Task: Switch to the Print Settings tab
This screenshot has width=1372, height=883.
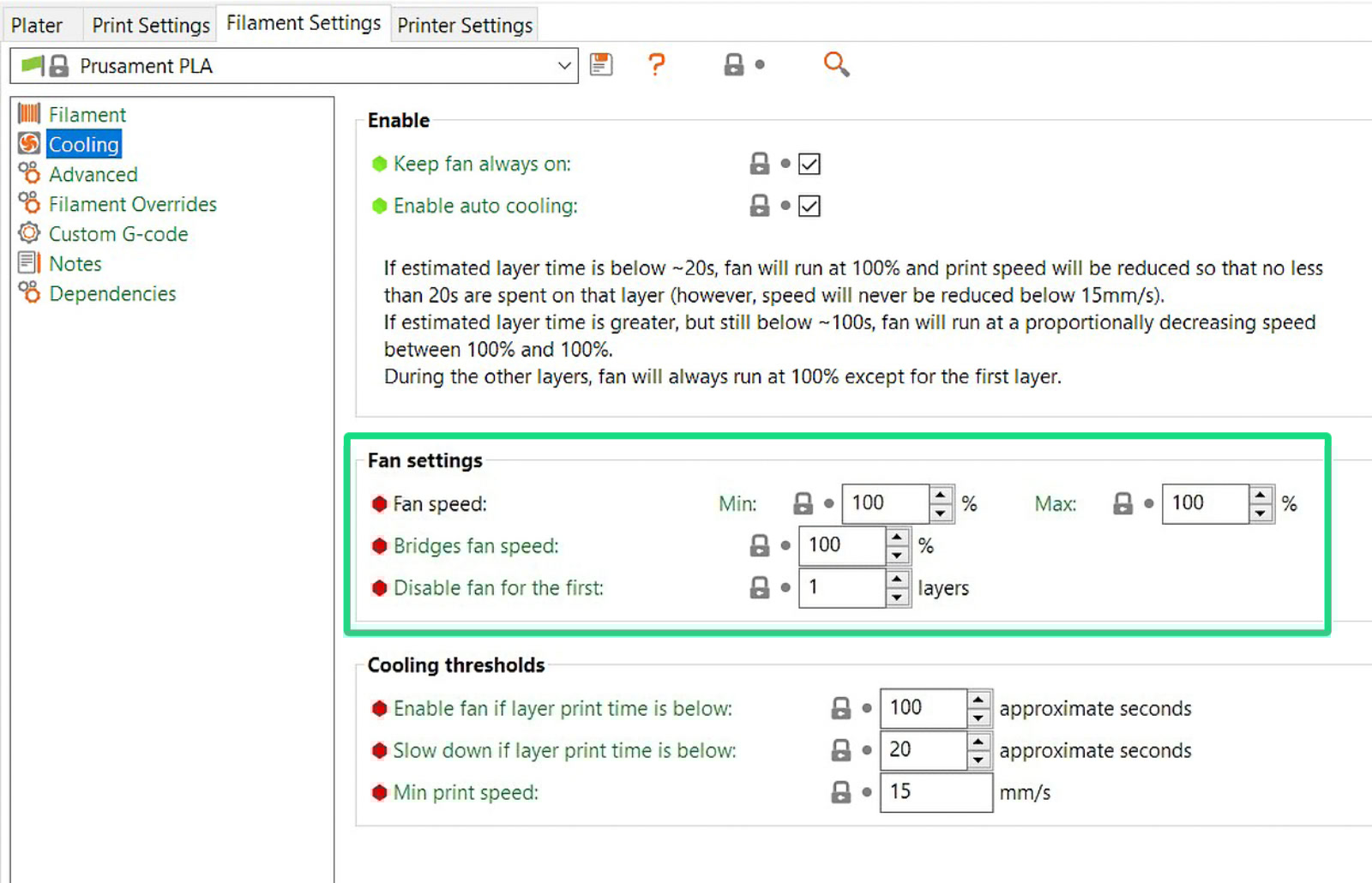Action: point(150,25)
